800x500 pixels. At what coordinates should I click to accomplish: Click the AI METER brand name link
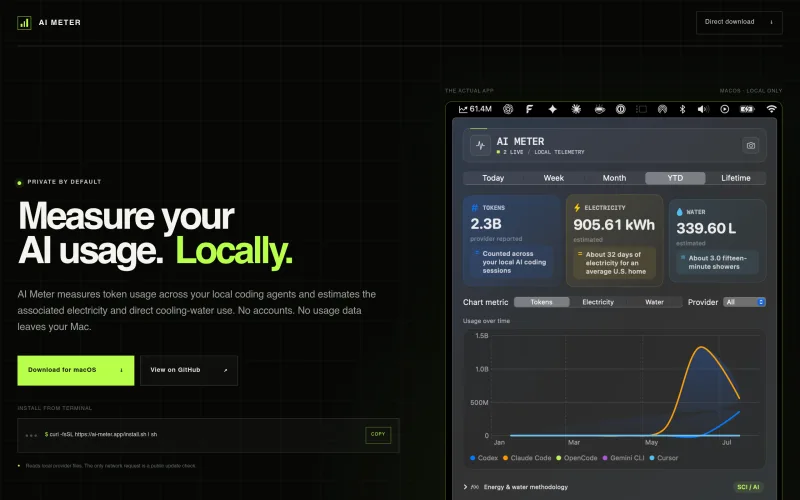pyautogui.click(x=60, y=22)
